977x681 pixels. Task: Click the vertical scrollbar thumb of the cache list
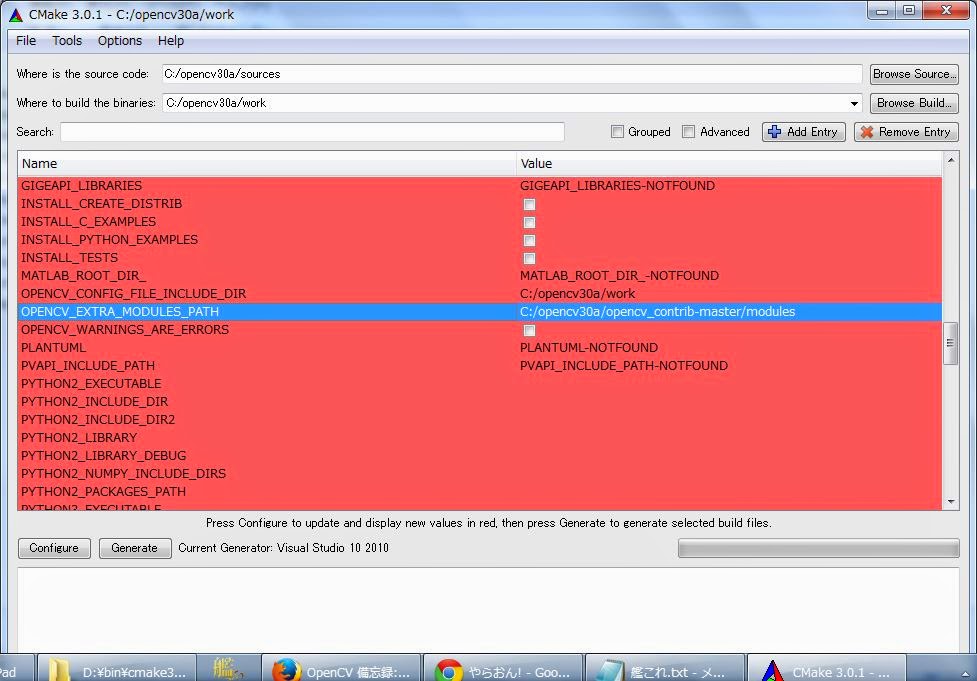[950, 343]
